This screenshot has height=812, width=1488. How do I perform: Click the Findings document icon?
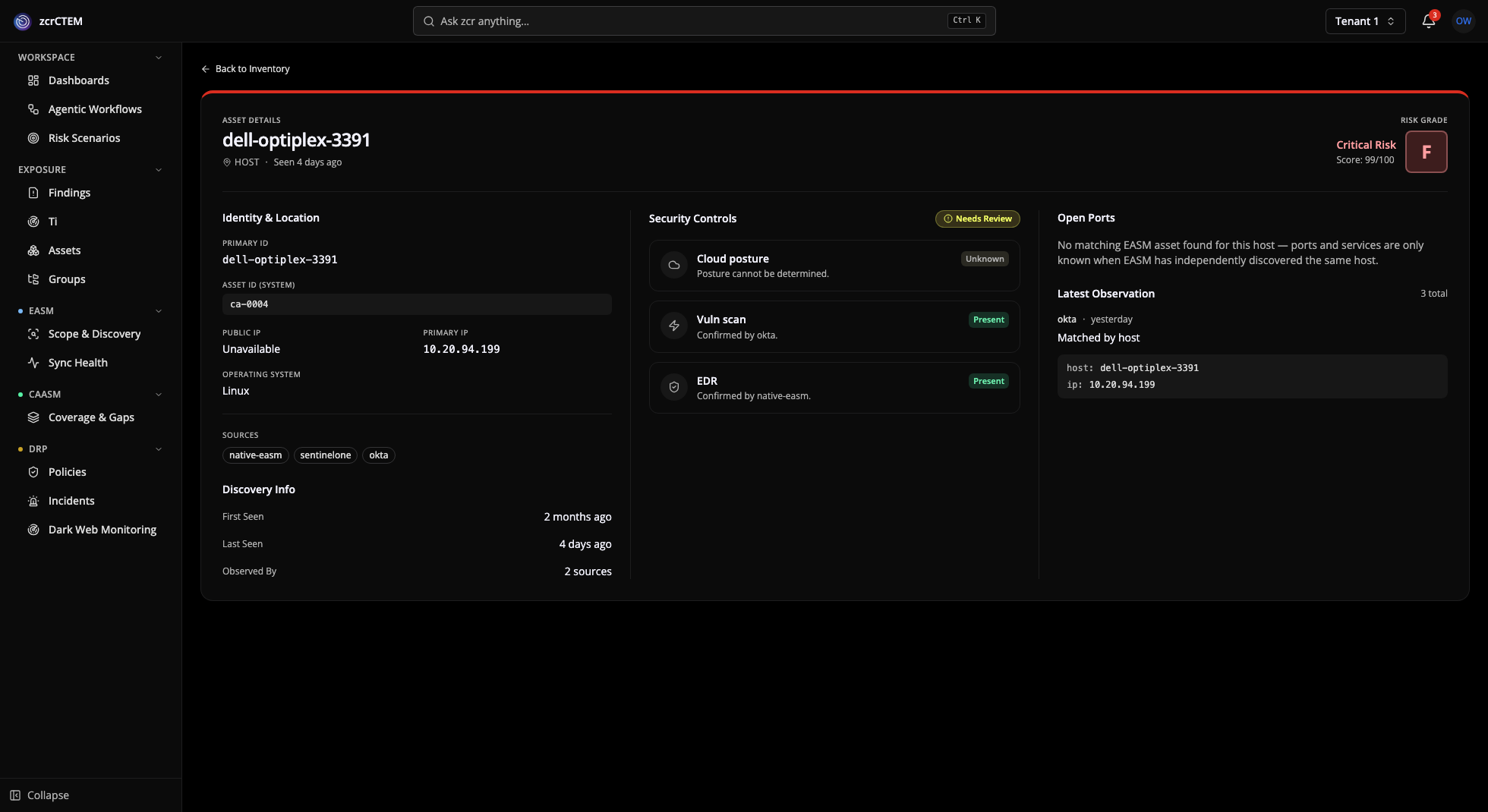pyautogui.click(x=33, y=193)
